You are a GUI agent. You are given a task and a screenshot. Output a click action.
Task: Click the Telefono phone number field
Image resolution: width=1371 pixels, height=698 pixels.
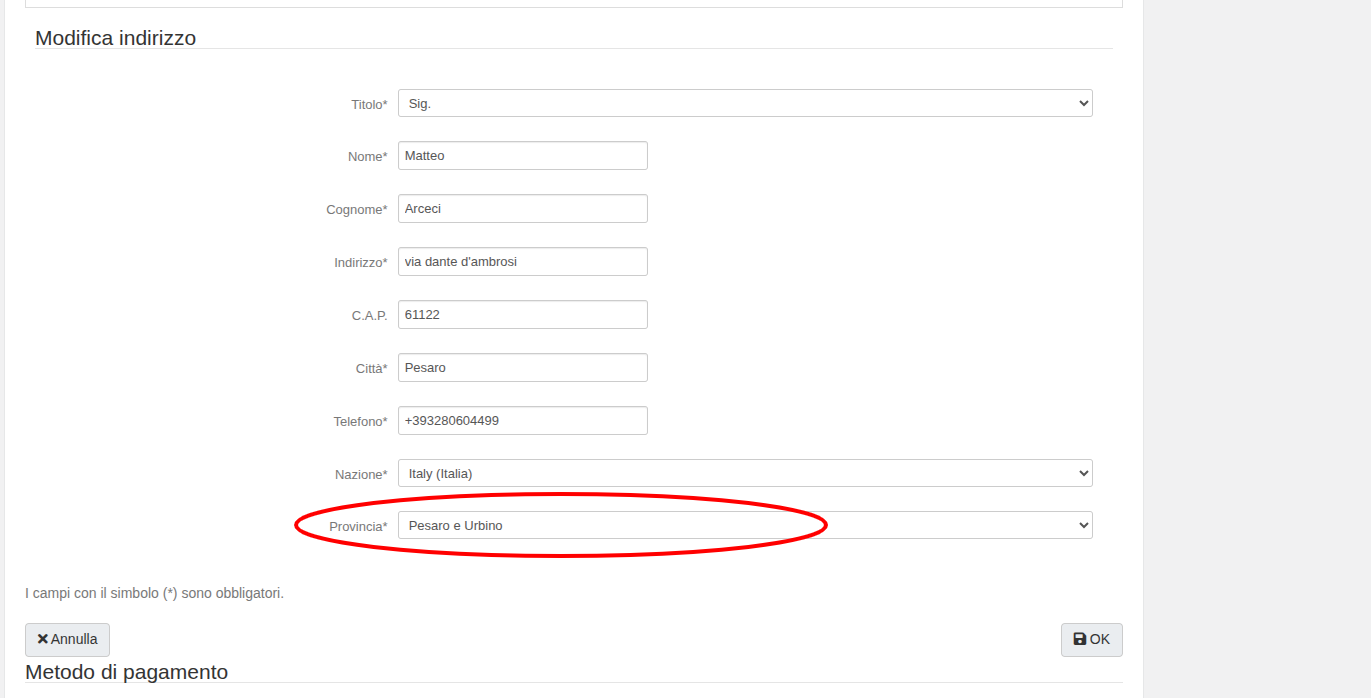pos(522,421)
